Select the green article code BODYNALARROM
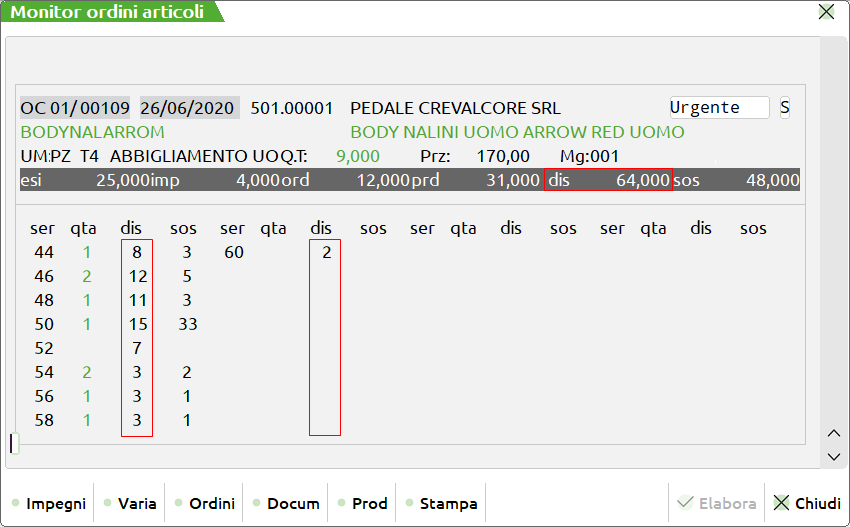 (x=92, y=132)
